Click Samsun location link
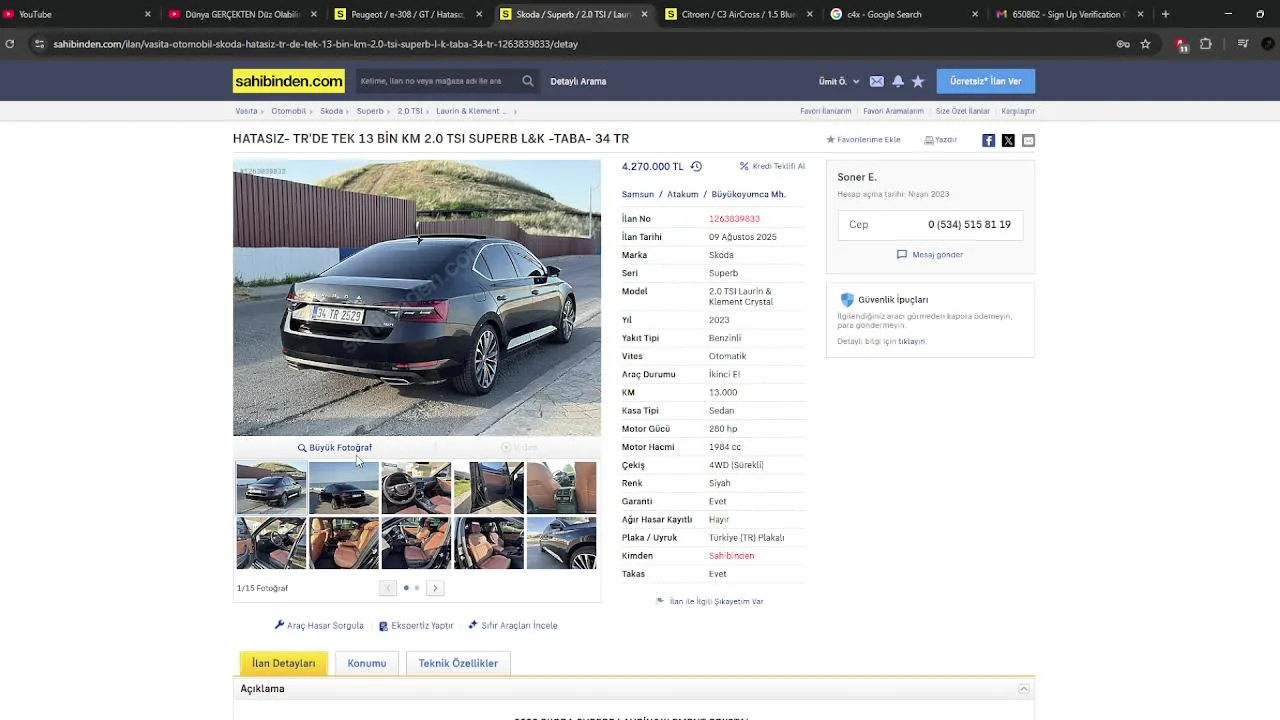This screenshot has height=720, width=1280. pos(638,195)
